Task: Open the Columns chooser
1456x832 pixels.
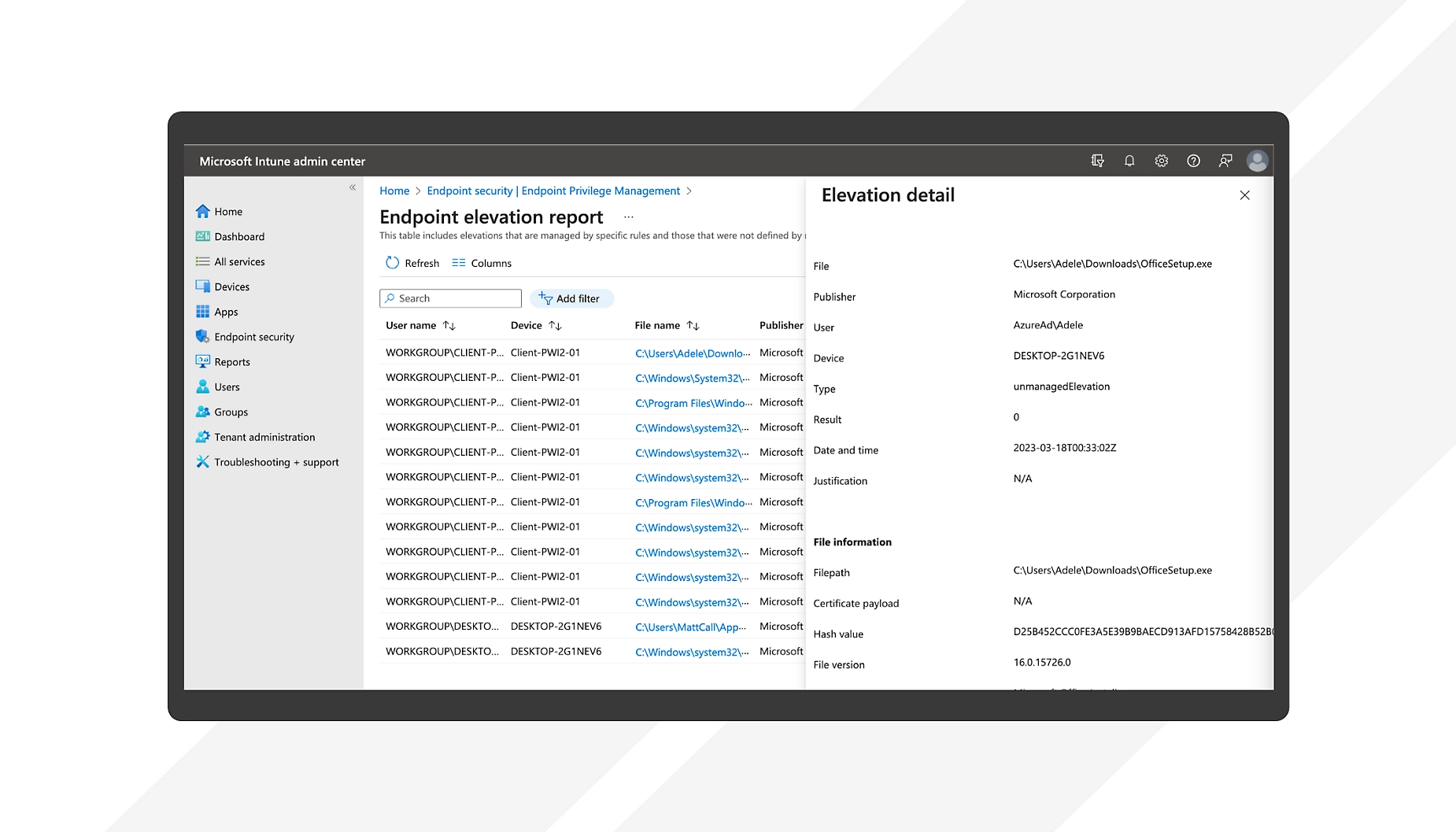Action: click(x=482, y=263)
